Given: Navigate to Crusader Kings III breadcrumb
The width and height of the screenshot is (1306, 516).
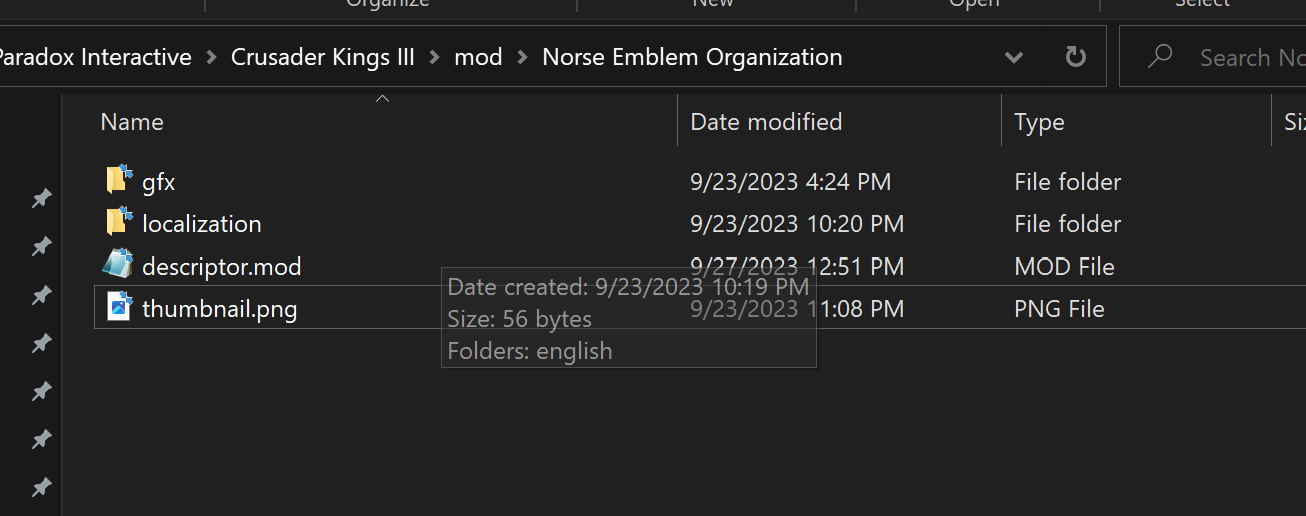Looking at the screenshot, I should point(322,57).
